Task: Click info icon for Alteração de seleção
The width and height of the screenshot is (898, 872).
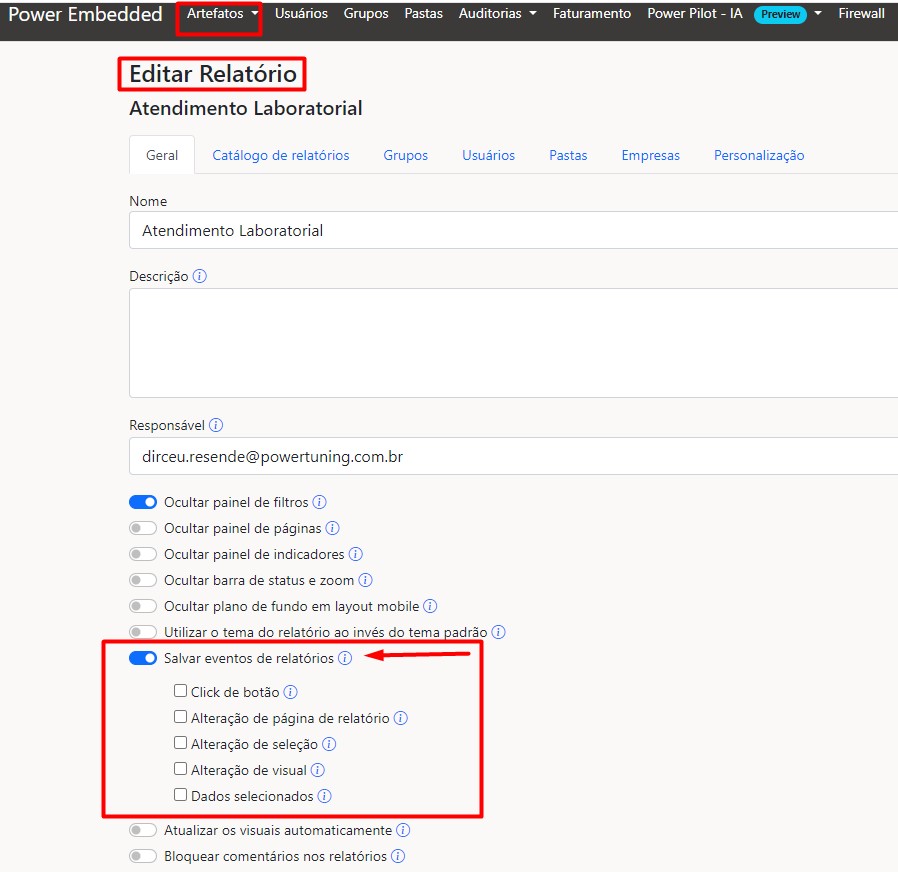Action: click(x=329, y=744)
